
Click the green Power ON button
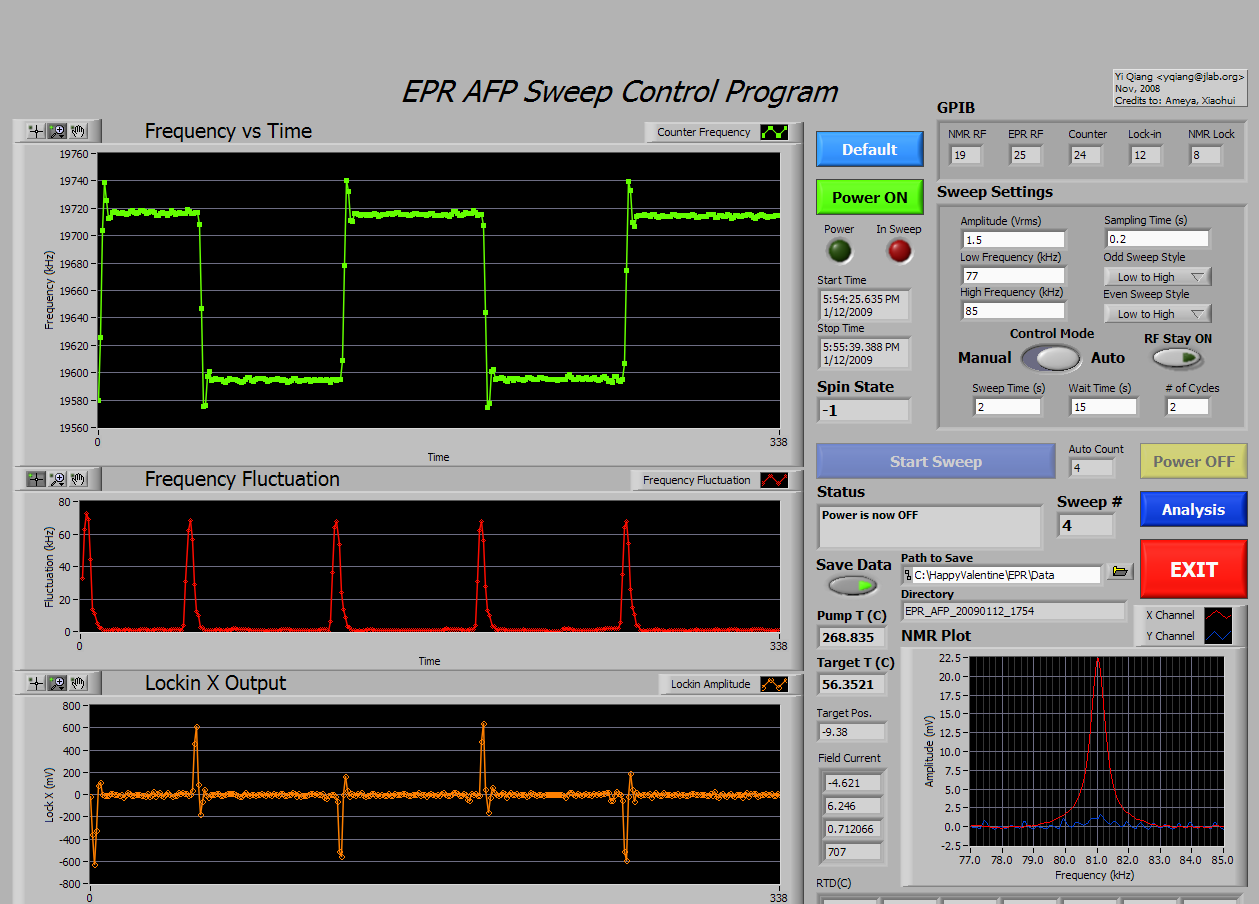(x=869, y=197)
